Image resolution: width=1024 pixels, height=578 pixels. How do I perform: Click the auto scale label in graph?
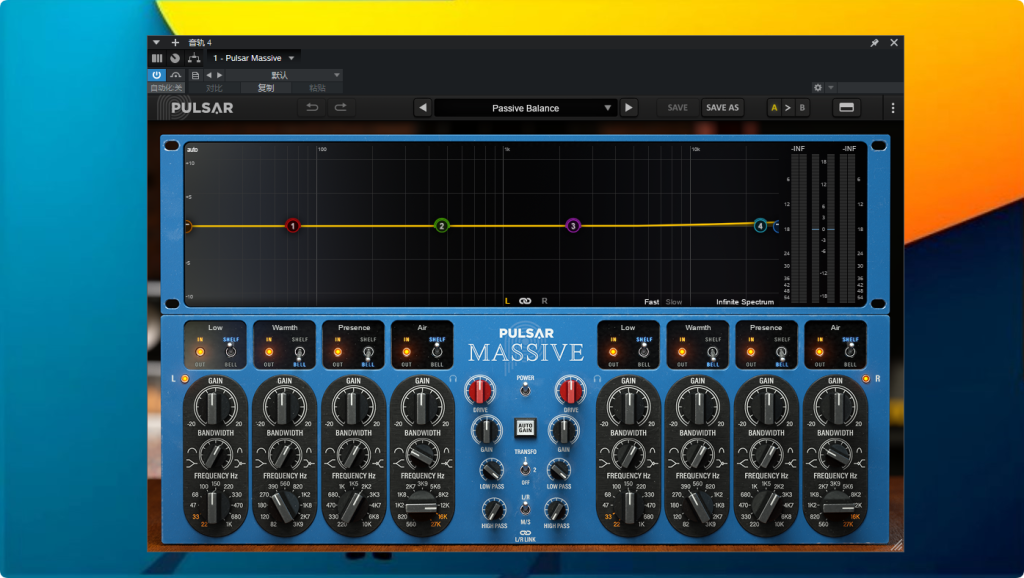click(192, 150)
